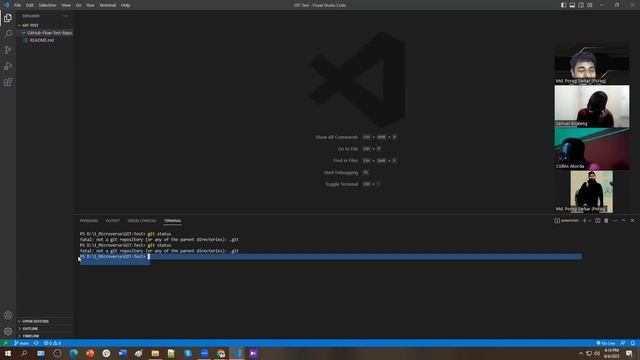Toggle primary side bar layout icon
The image size is (640, 360).
pos(563,5)
